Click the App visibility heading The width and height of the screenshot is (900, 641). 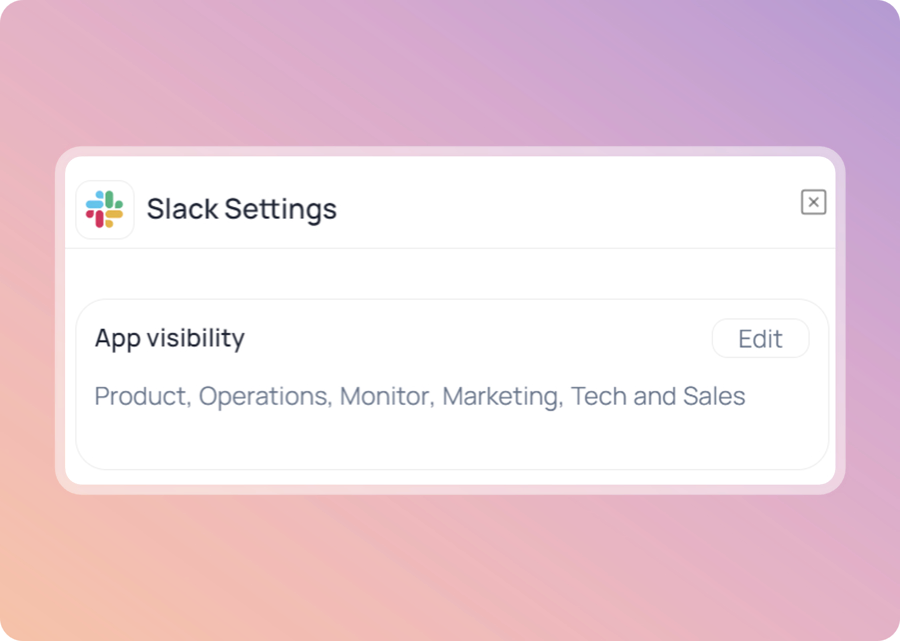pyautogui.click(x=169, y=338)
